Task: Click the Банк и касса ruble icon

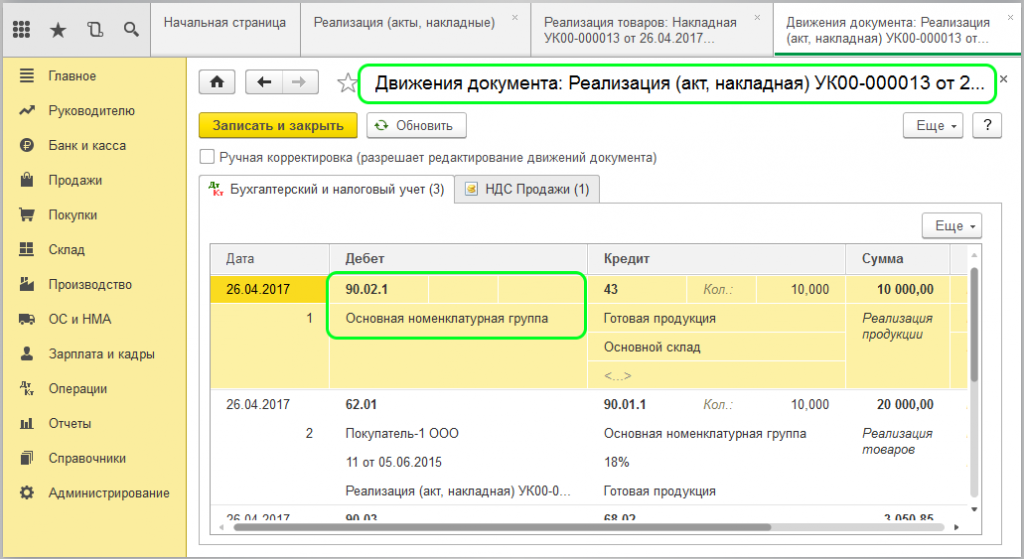Action: point(27,145)
